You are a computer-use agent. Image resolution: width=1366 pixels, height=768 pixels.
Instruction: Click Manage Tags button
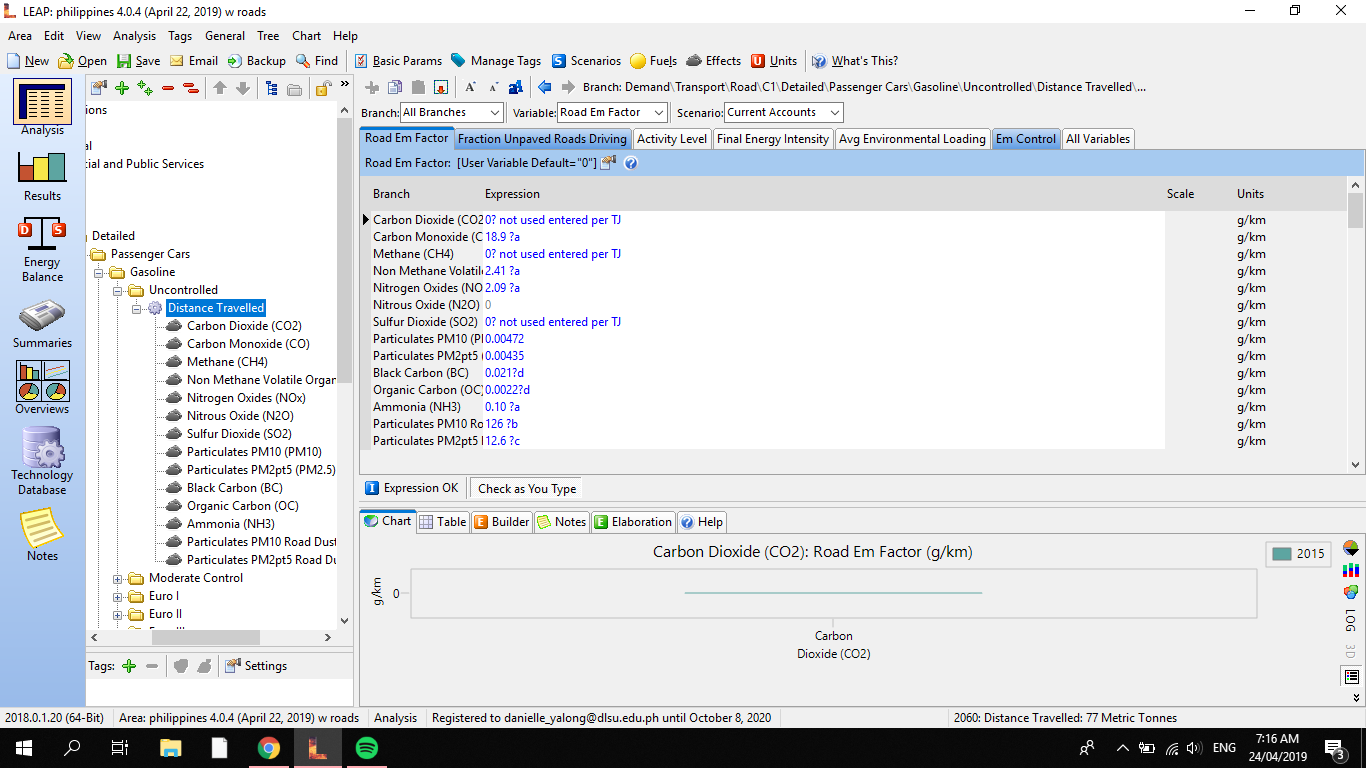pos(496,61)
